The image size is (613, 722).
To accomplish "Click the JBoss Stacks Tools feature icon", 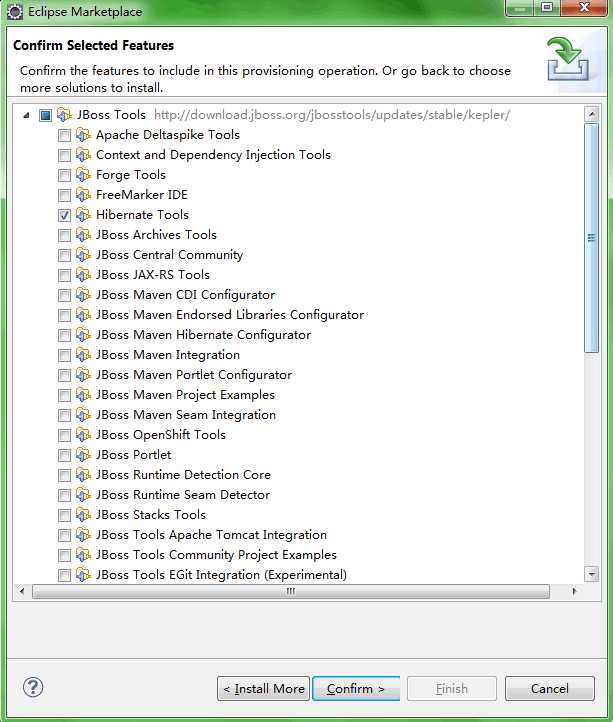I will coord(83,515).
